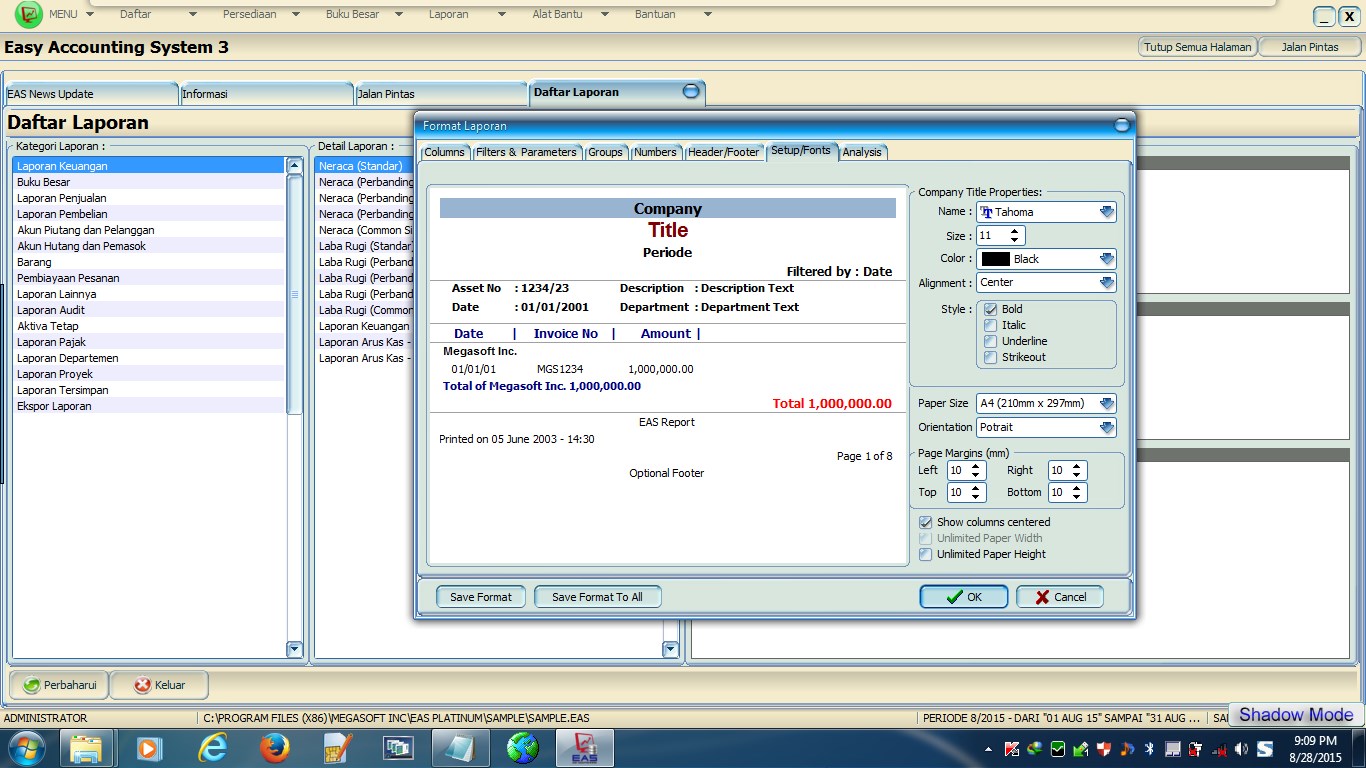The height and width of the screenshot is (768, 1366).
Task: Select Aktiva Tetap in the category list
Action: tap(148, 326)
